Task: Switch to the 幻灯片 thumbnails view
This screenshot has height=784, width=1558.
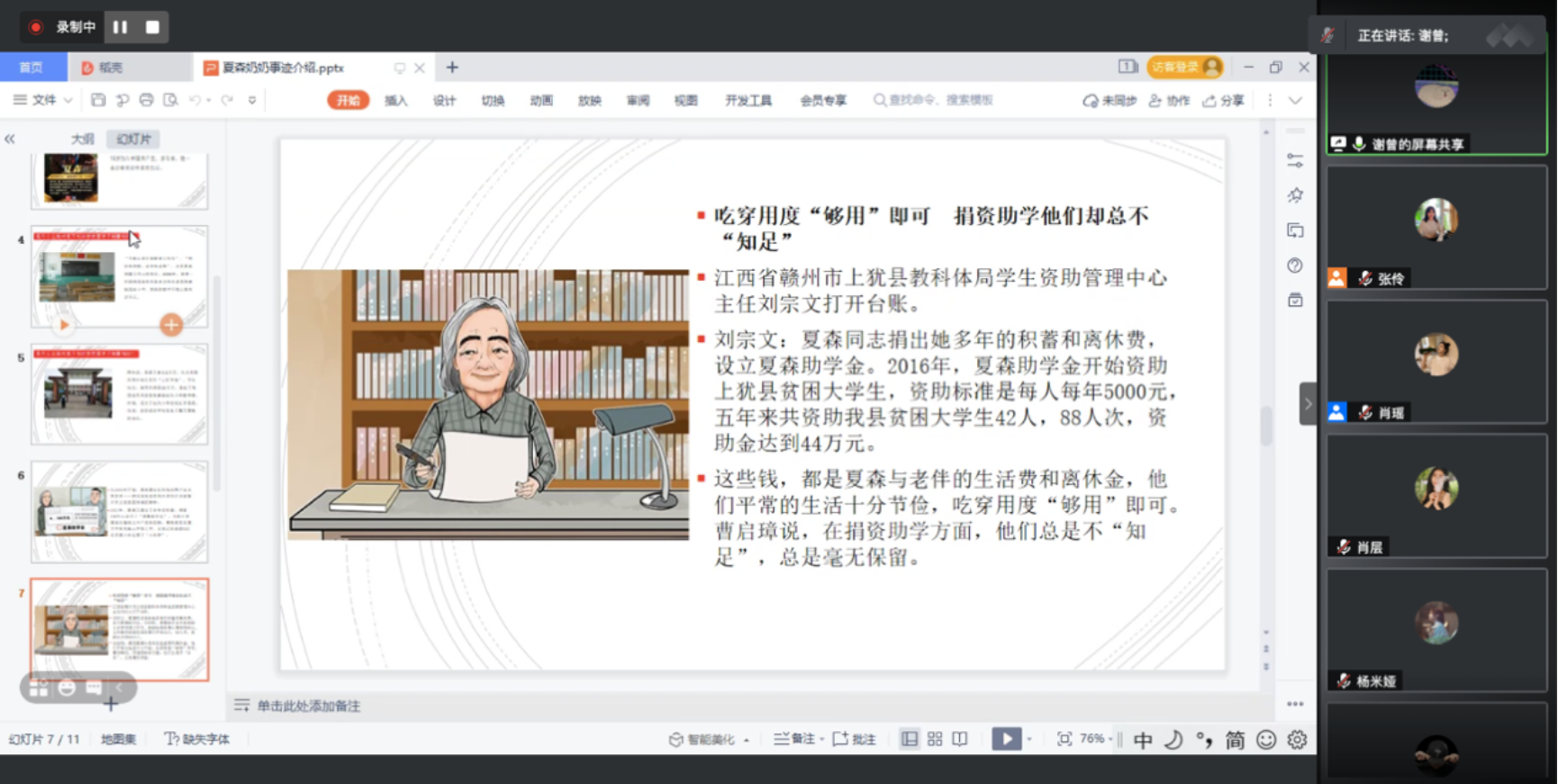Action: pyautogui.click(x=133, y=139)
